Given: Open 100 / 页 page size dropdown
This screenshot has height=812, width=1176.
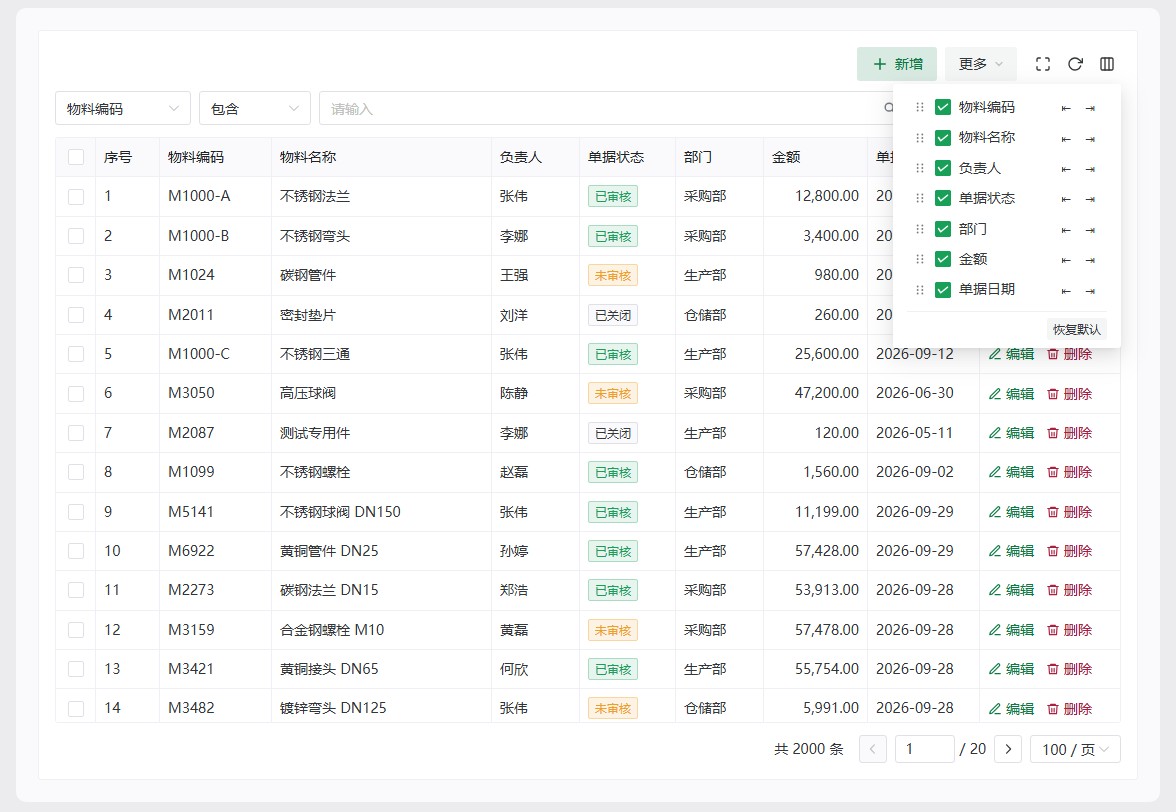Looking at the screenshot, I should coord(1076,749).
